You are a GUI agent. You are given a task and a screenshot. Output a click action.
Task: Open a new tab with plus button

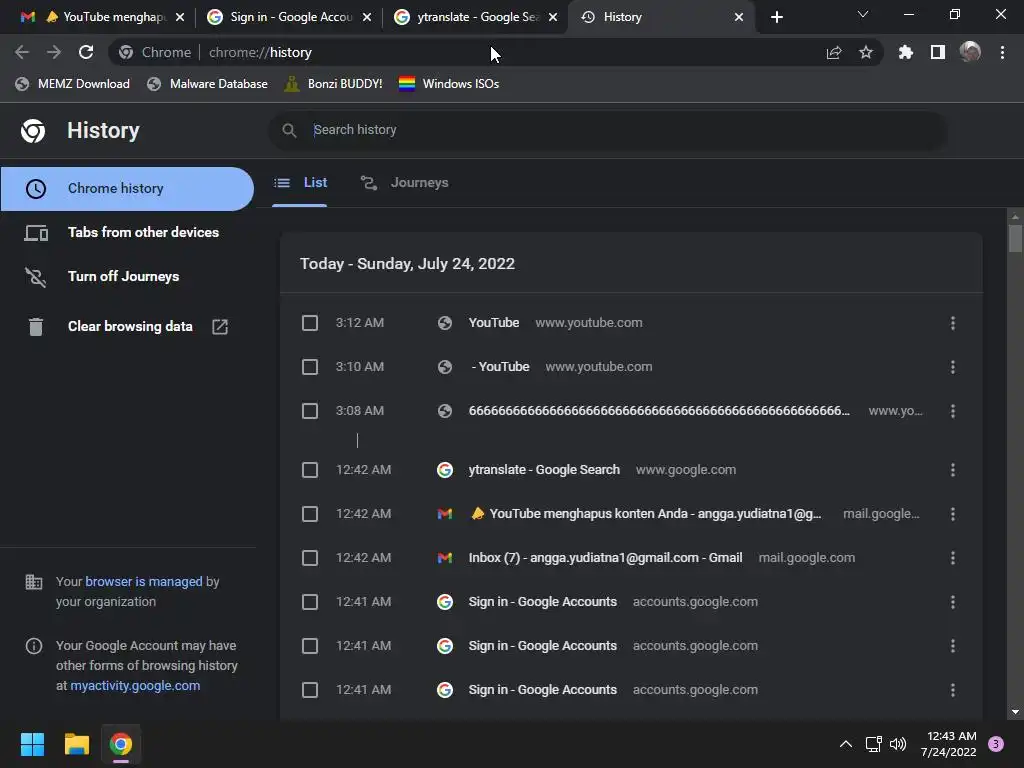776,17
